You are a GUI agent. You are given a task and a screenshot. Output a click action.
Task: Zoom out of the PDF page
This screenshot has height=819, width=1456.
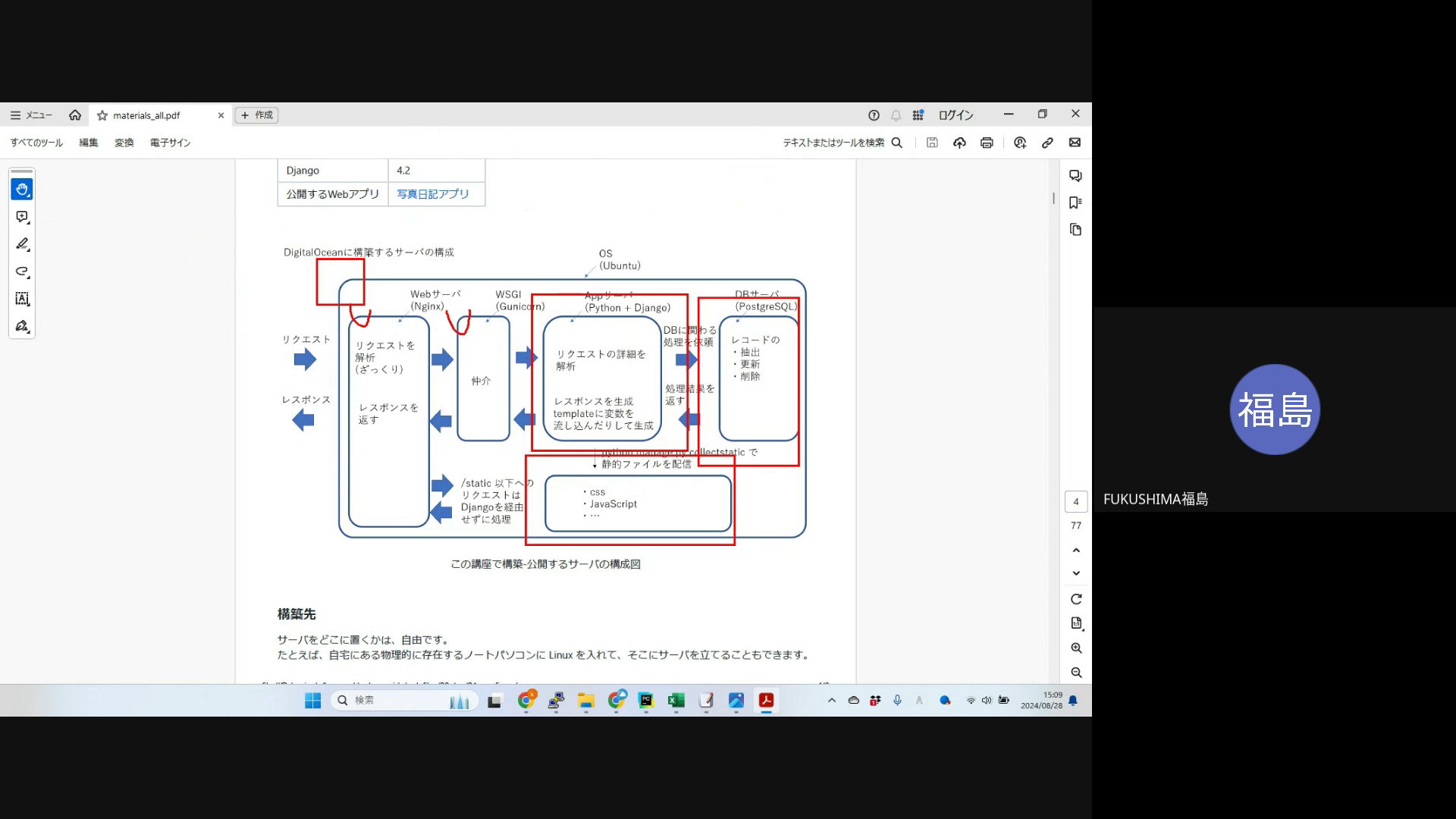[x=1076, y=673]
